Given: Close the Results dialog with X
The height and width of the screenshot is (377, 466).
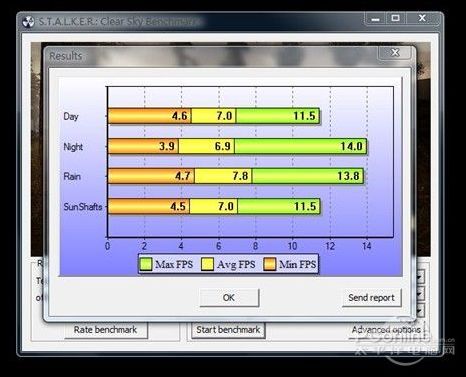Looking at the screenshot, I should [x=395, y=53].
